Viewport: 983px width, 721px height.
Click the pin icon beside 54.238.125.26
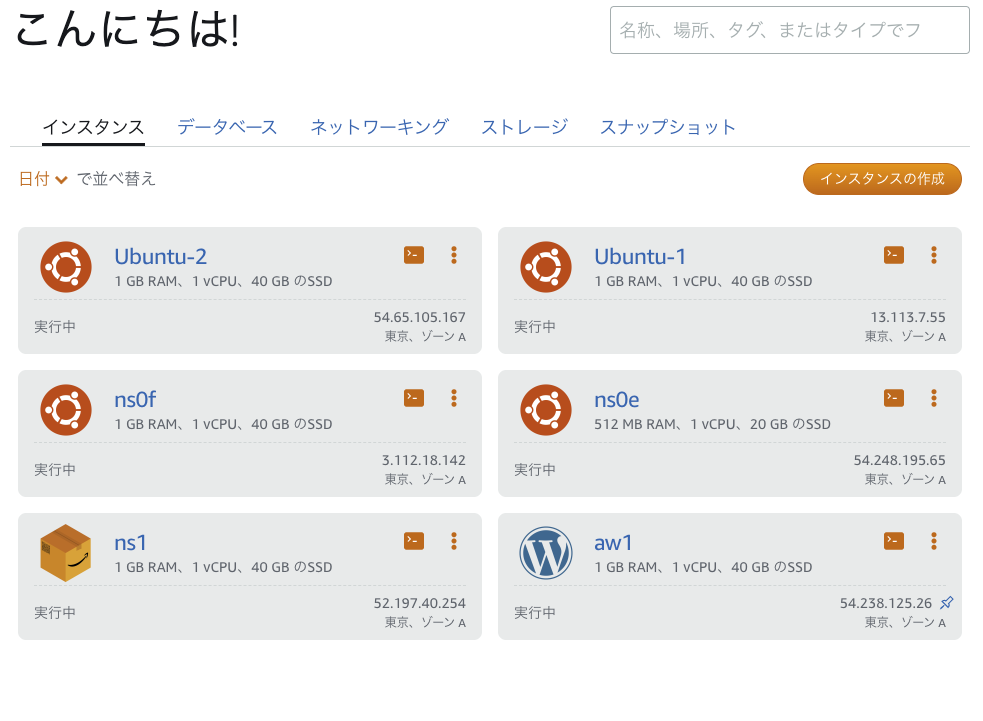point(947,603)
